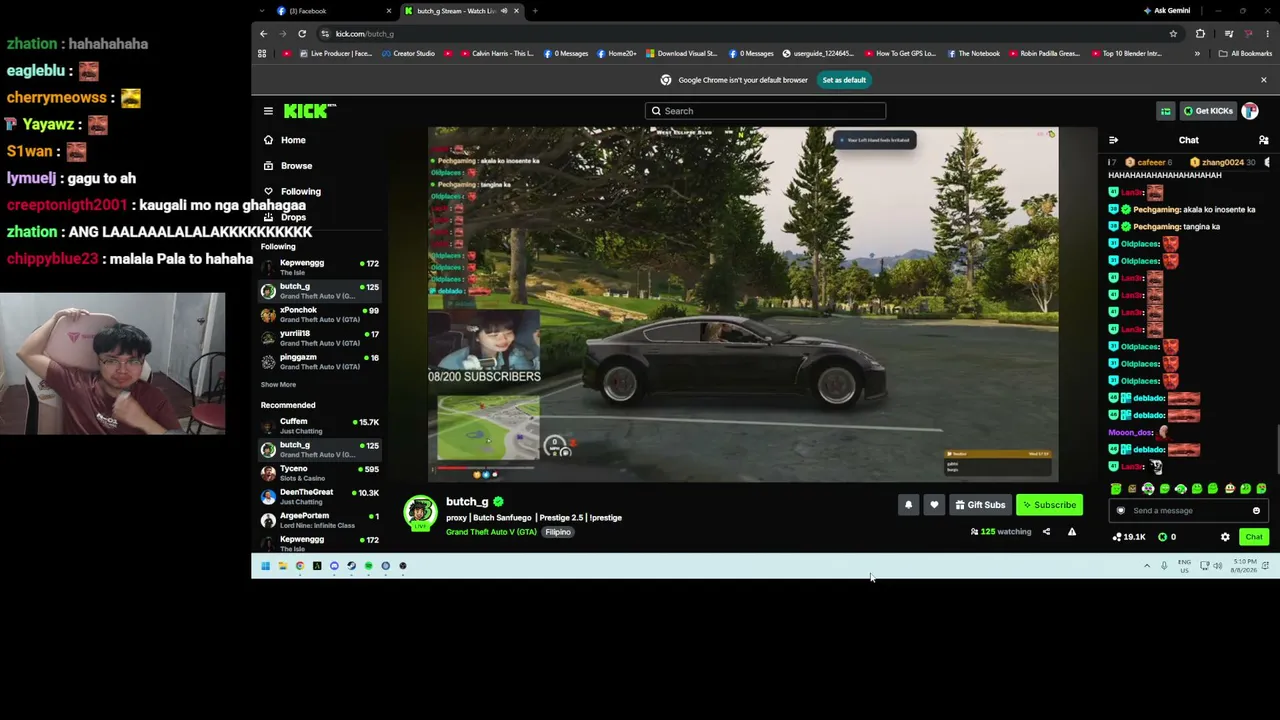Image resolution: width=1280 pixels, height=720 pixels.
Task: Open Spotify from the taskbar
Action: pyautogui.click(x=368, y=566)
